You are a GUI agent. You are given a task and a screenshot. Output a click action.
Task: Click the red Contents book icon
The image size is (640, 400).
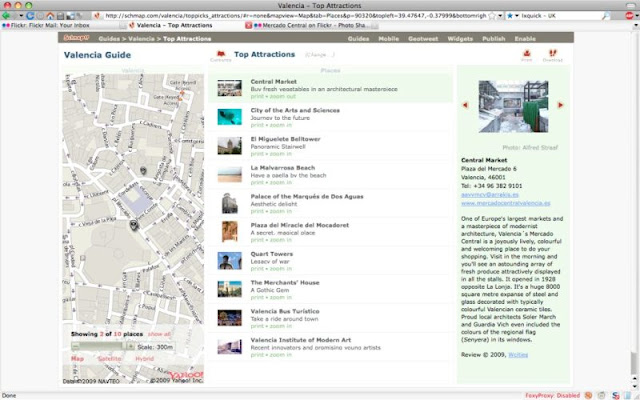pos(221,56)
